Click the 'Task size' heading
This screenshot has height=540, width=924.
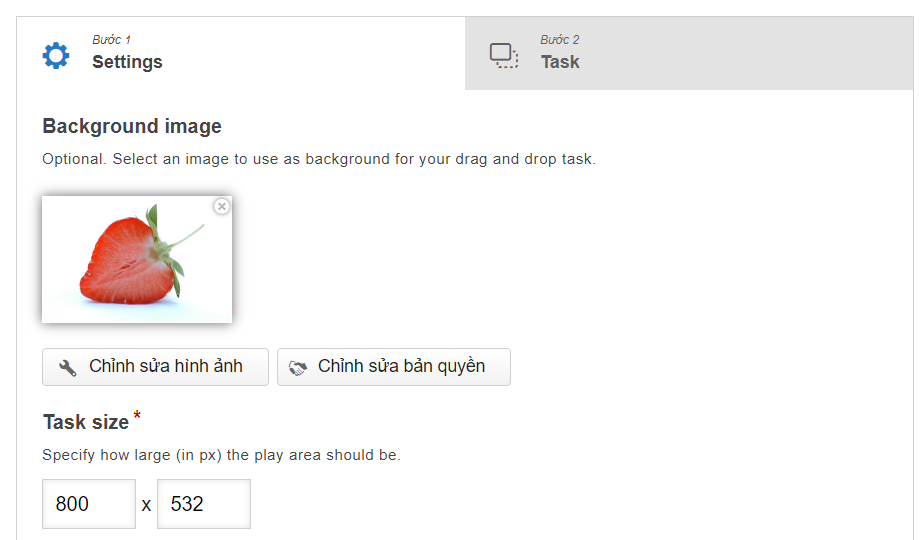tap(86, 422)
